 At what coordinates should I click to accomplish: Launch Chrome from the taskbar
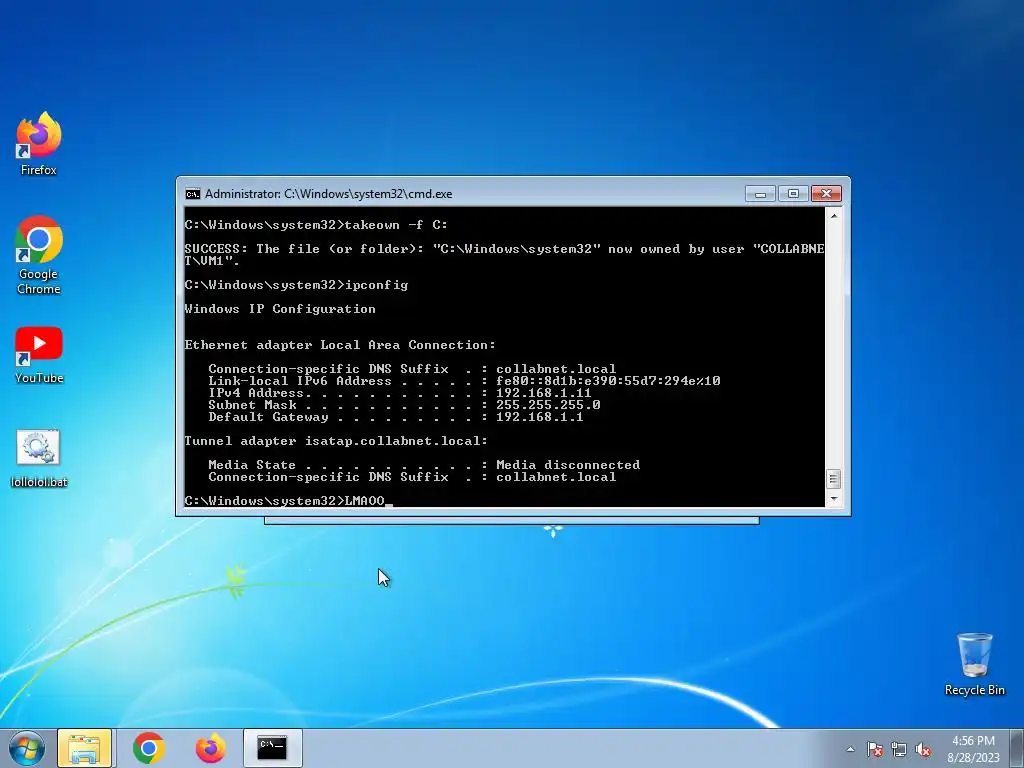point(149,748)
